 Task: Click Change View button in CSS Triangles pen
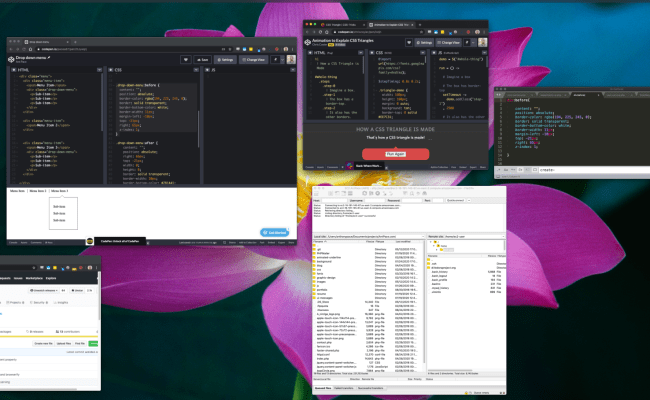tap(449, 42)
